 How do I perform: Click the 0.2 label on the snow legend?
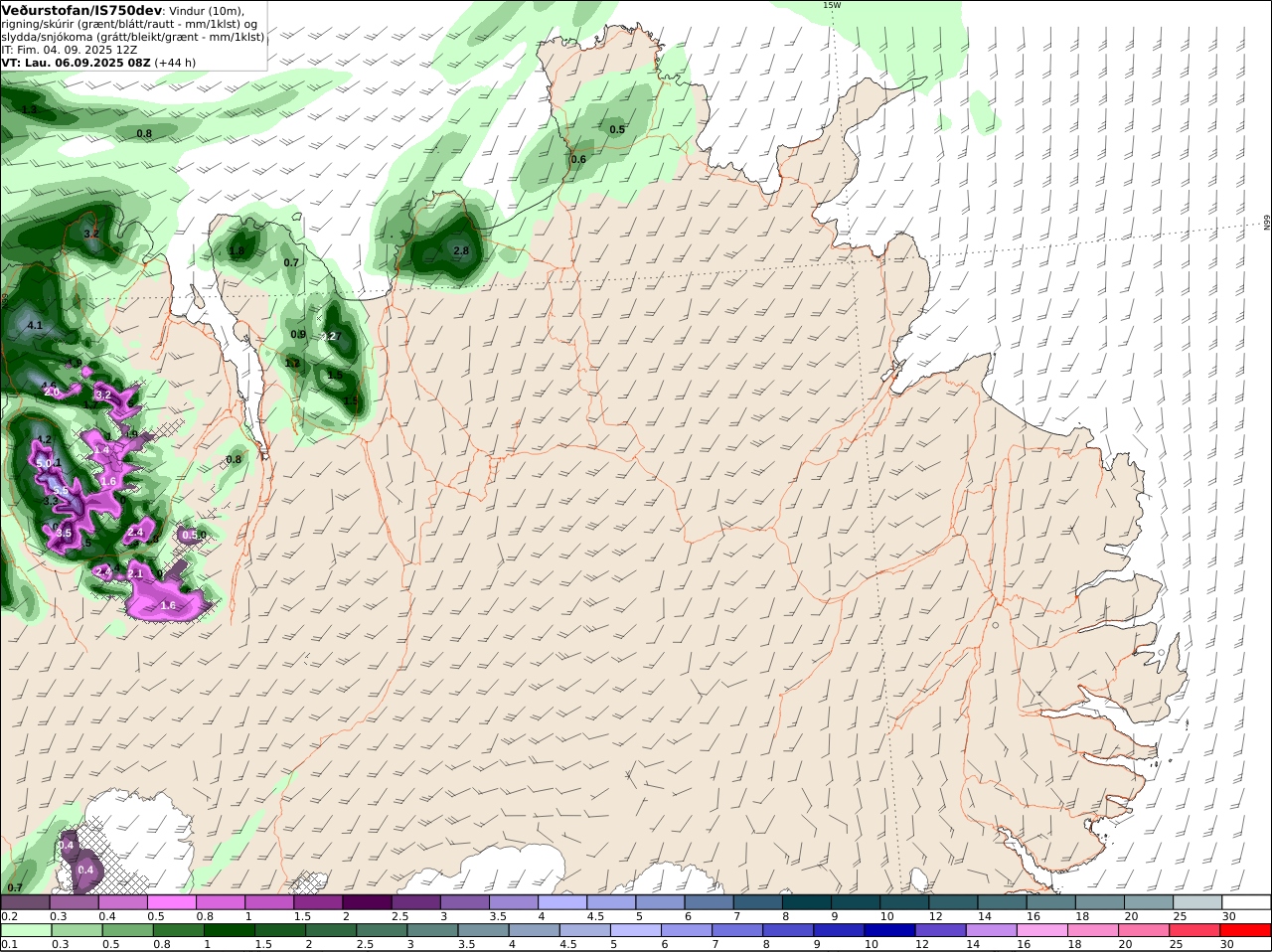9,916
